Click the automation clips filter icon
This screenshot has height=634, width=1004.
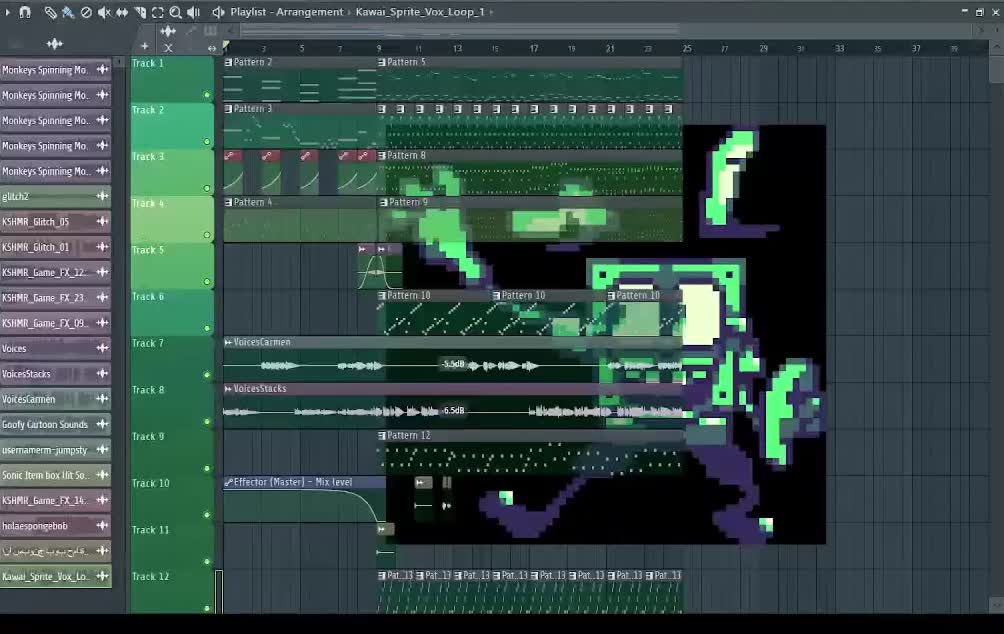(190, 31)
